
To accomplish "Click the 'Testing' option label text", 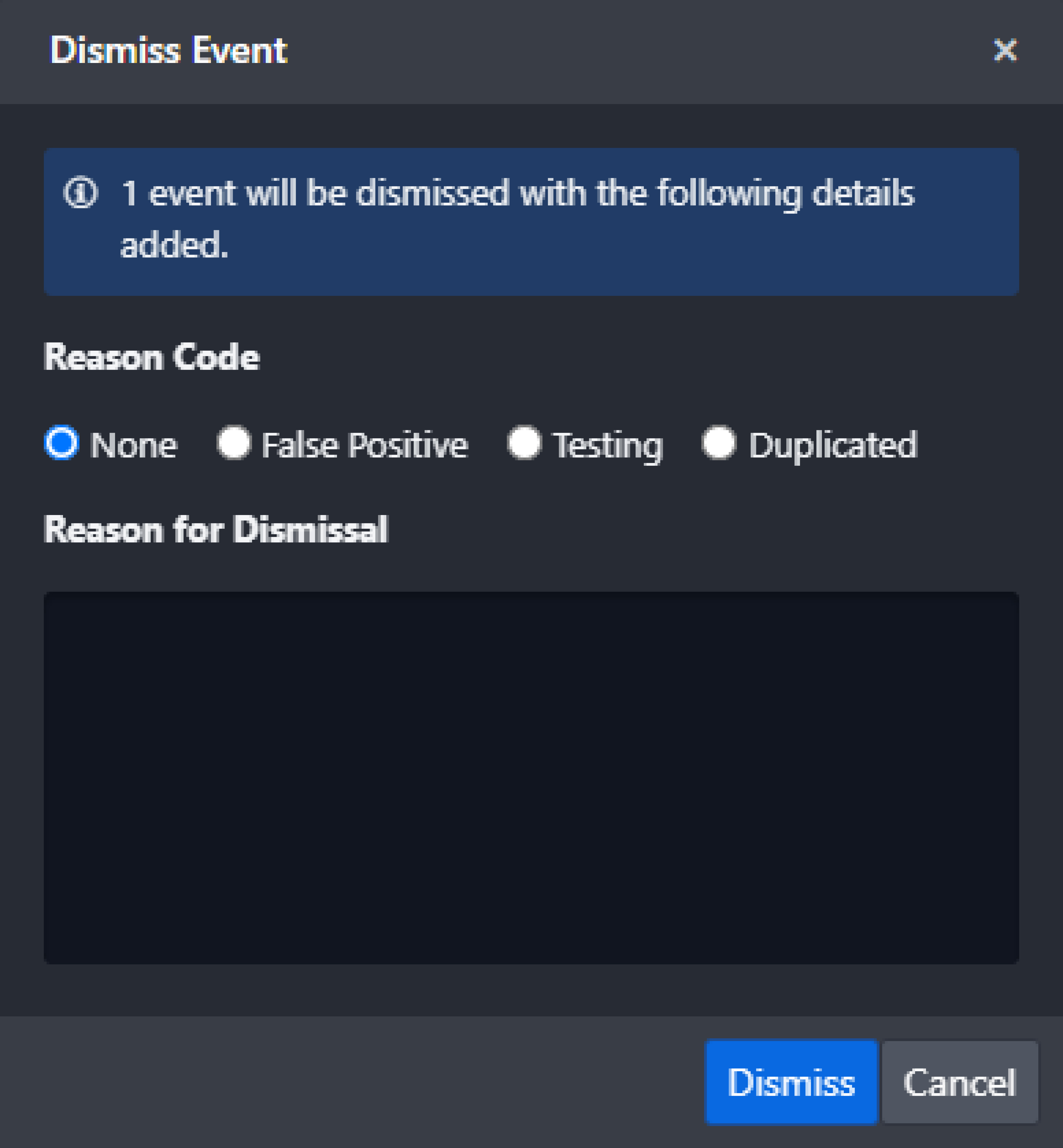I will [608, 445].
